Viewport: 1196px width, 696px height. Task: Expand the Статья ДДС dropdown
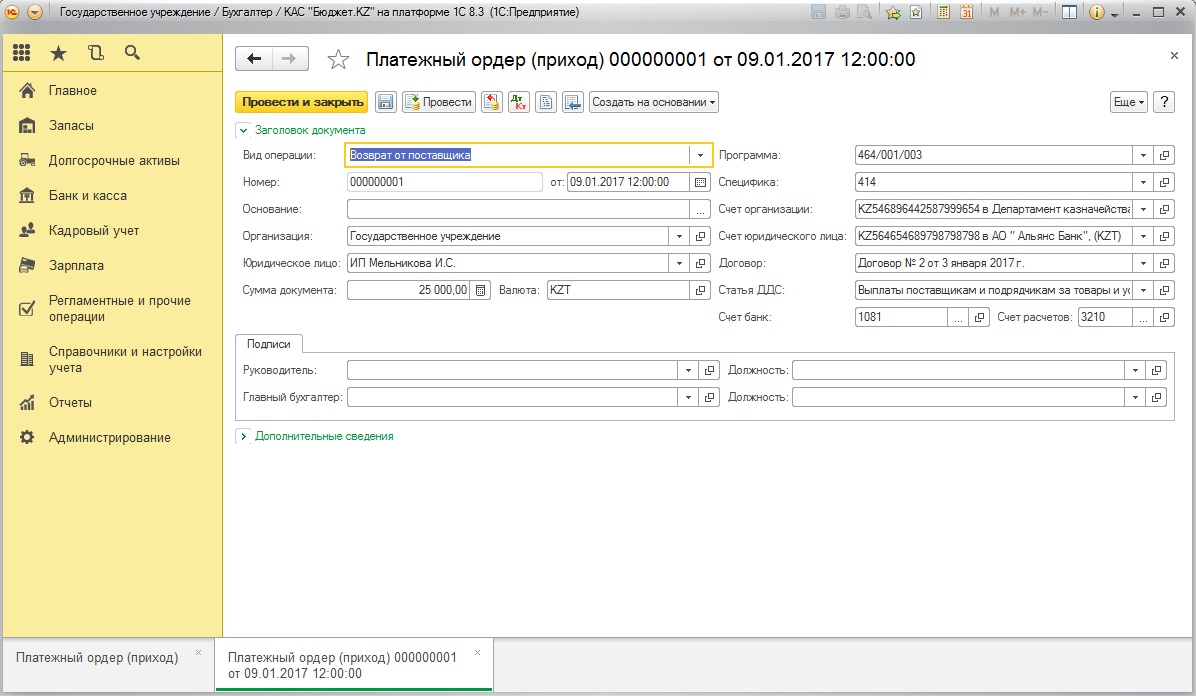(1143, 290)
